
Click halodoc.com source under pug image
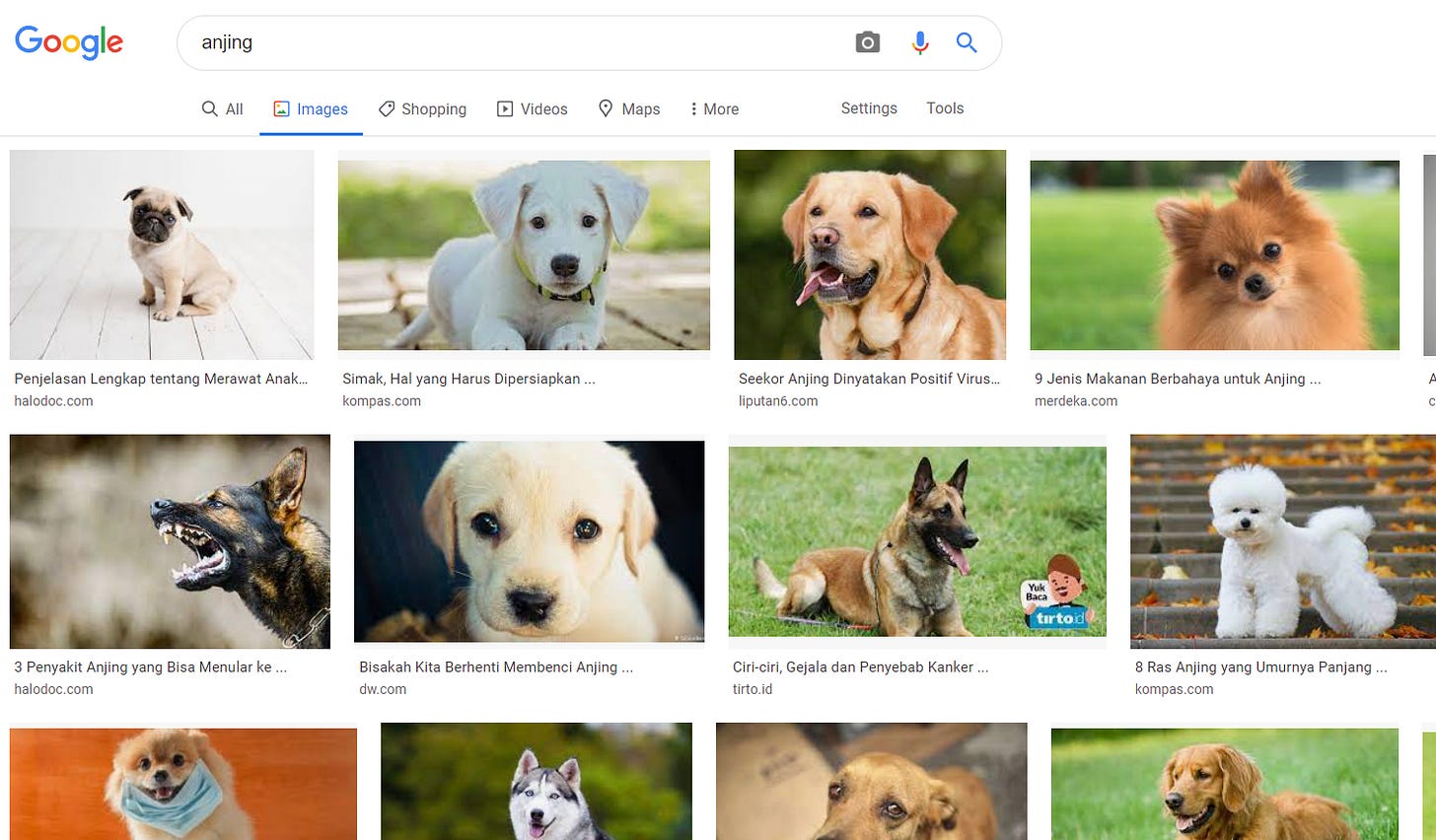pyautogui.click(x=53, y=401)
